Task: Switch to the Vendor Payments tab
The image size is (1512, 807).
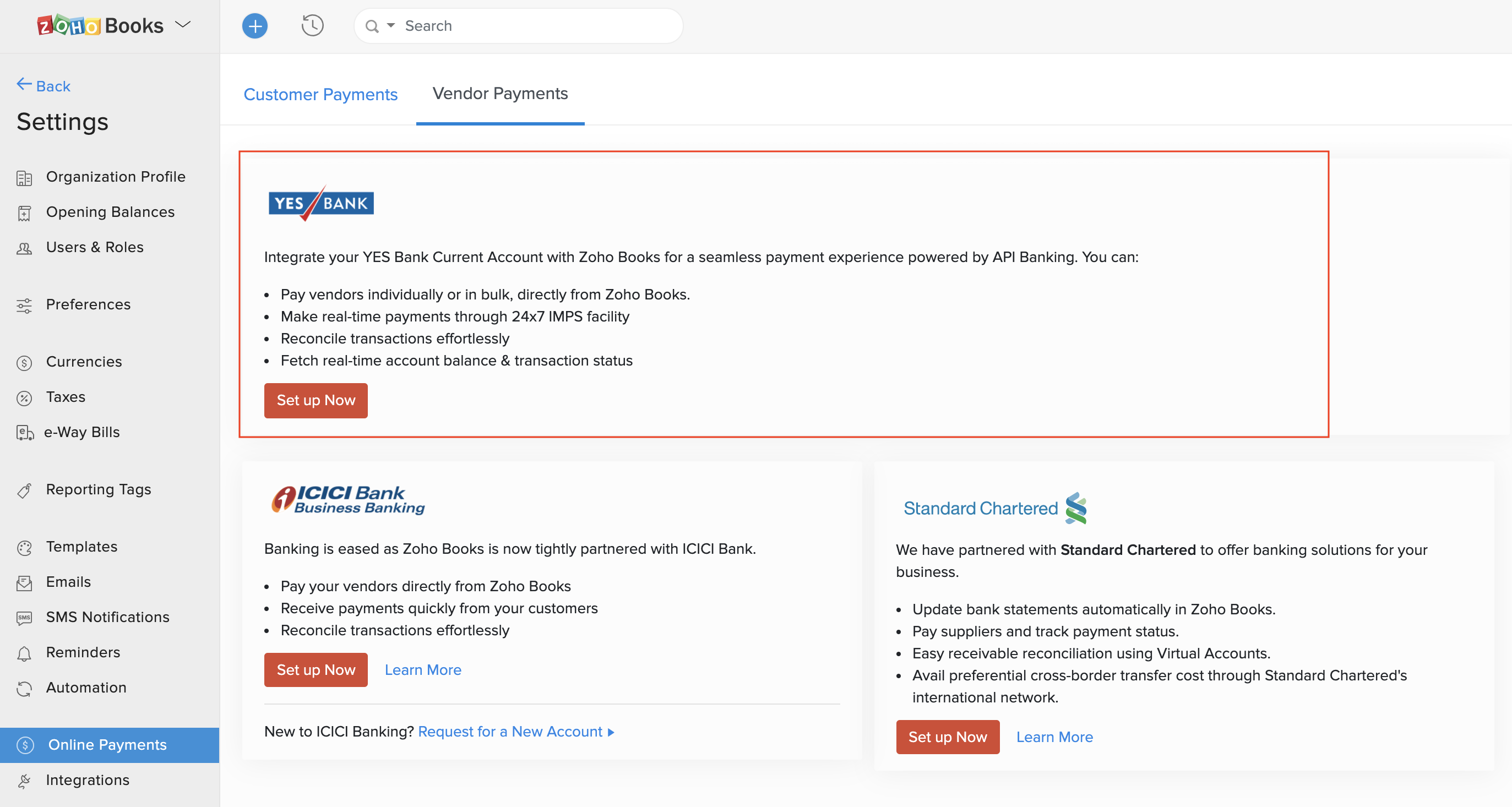Action: click(500, 92)
